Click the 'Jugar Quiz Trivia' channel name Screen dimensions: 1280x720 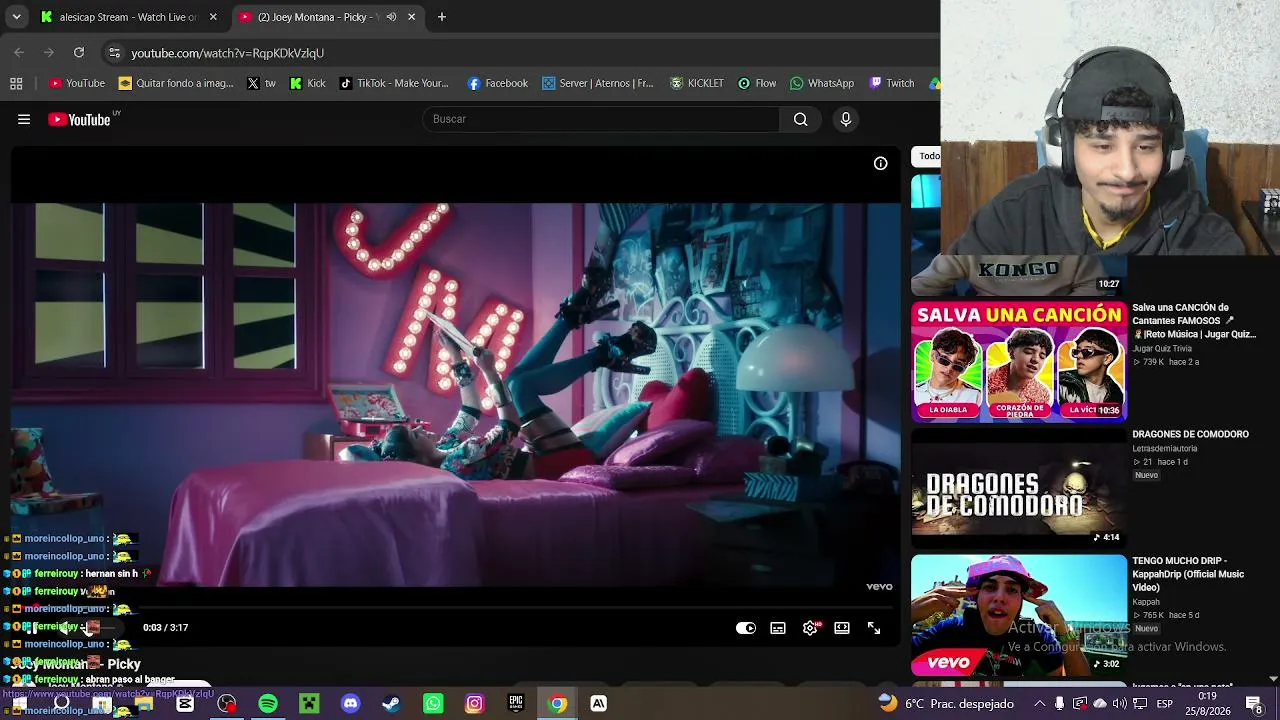pos(1162,349)
